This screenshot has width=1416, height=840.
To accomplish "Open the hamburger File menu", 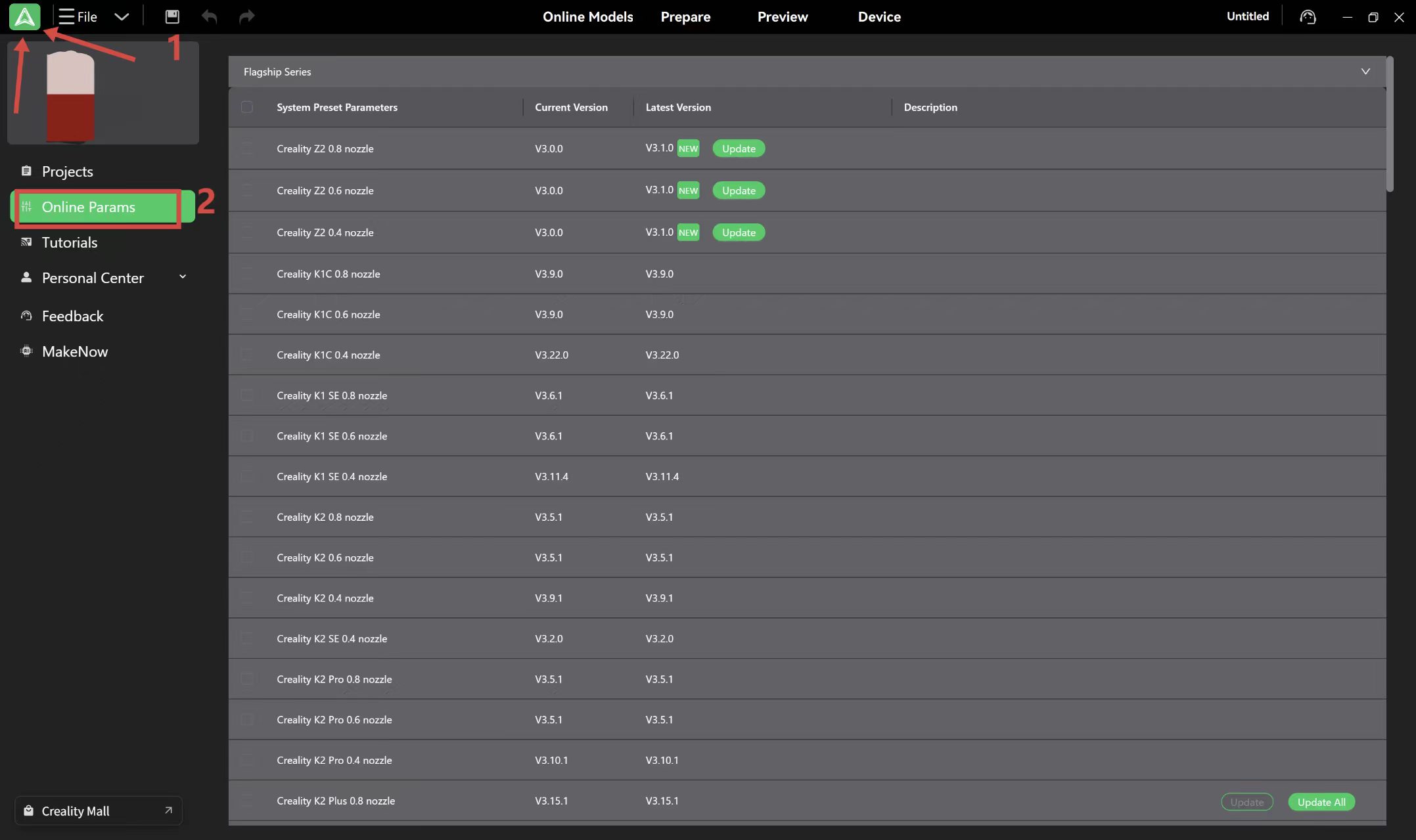I will pos(78,16).
